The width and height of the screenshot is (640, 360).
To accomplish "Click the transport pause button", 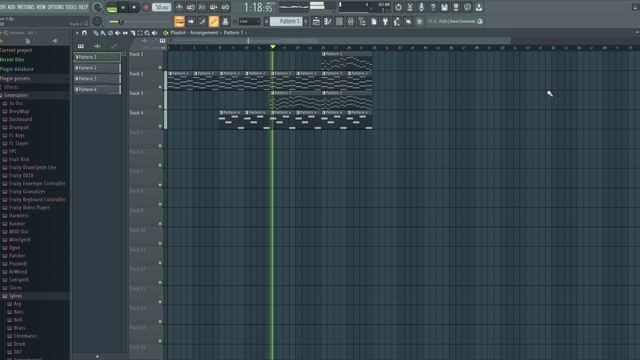I will tap(123, 7).
